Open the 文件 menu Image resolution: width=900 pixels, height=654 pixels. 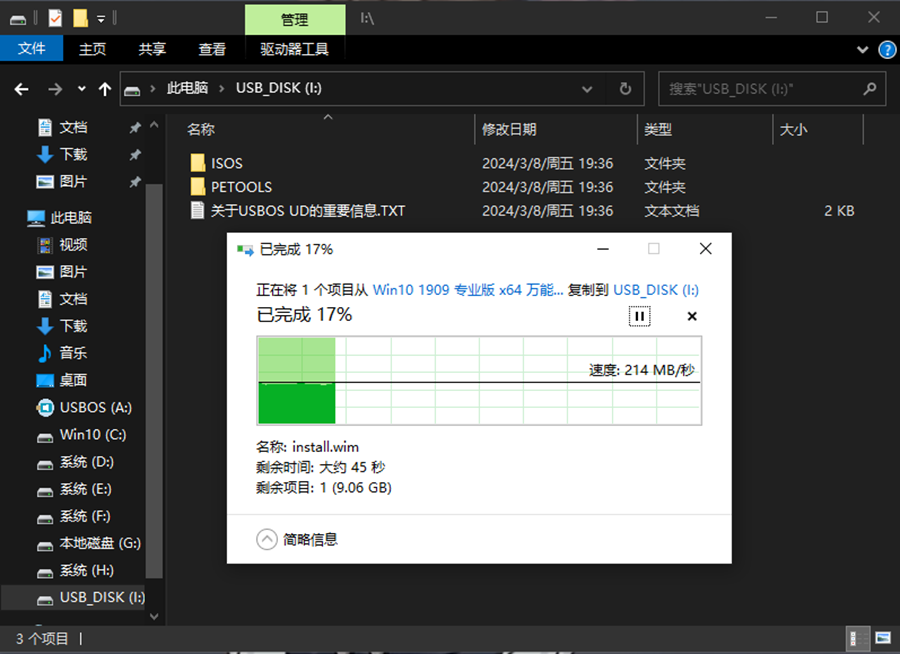click(x=32, y=49)
